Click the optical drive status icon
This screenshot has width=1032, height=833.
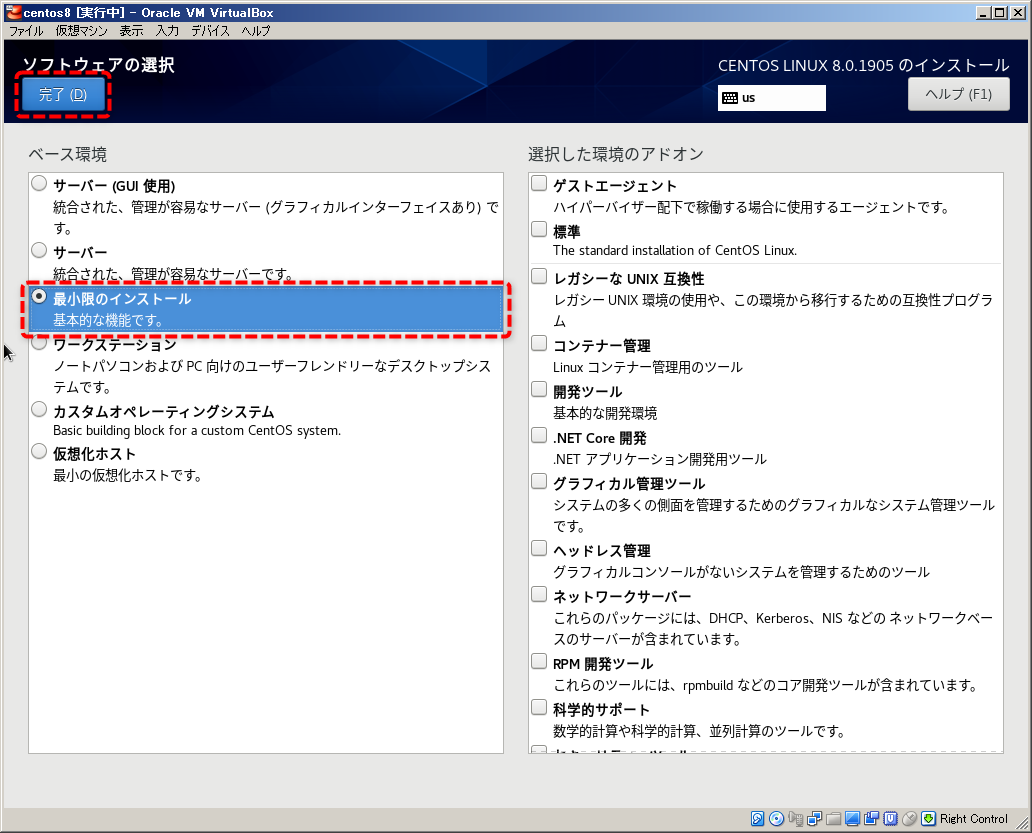pos(776,818)
